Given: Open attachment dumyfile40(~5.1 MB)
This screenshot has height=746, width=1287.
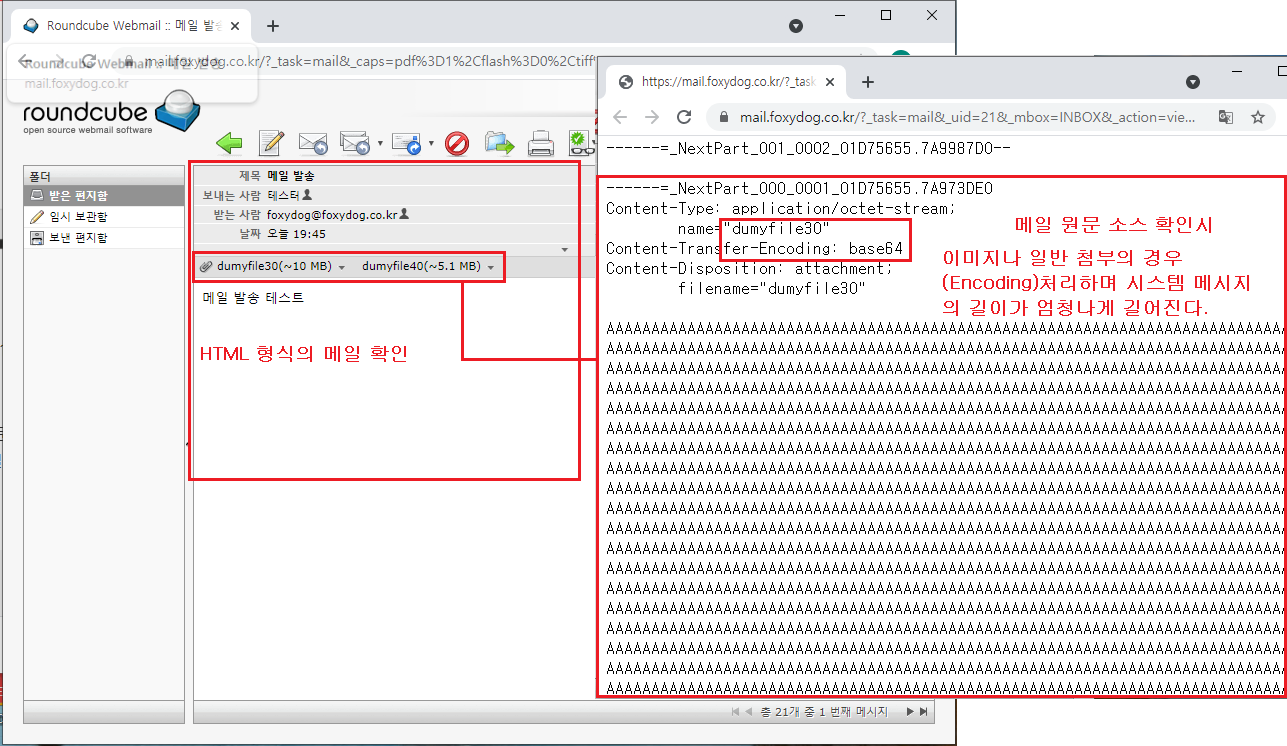Looking at the screenshot, I should 421,267.
